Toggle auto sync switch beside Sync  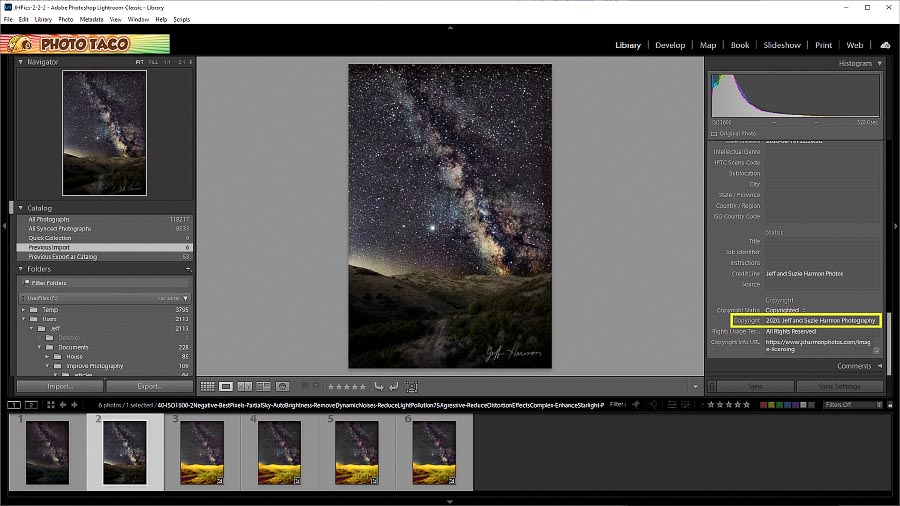click(x=712, y=386)
